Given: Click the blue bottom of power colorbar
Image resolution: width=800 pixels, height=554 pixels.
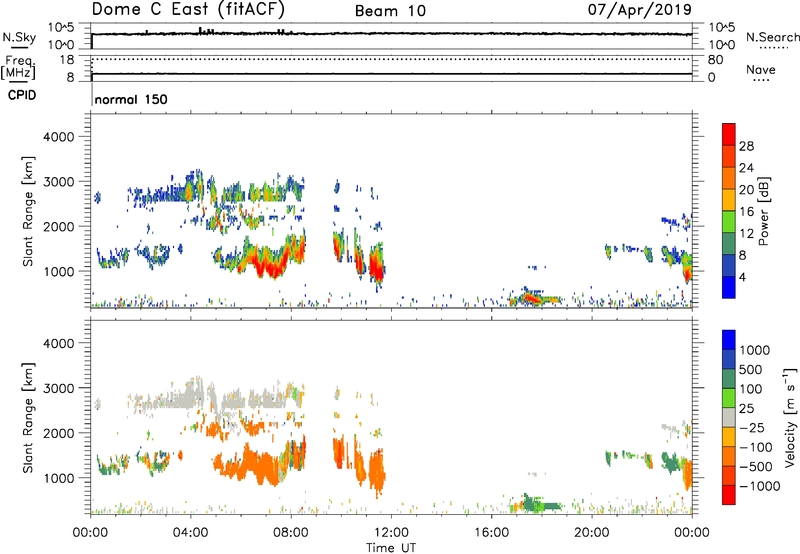Looking at the screenshot, I should point(729,287).
